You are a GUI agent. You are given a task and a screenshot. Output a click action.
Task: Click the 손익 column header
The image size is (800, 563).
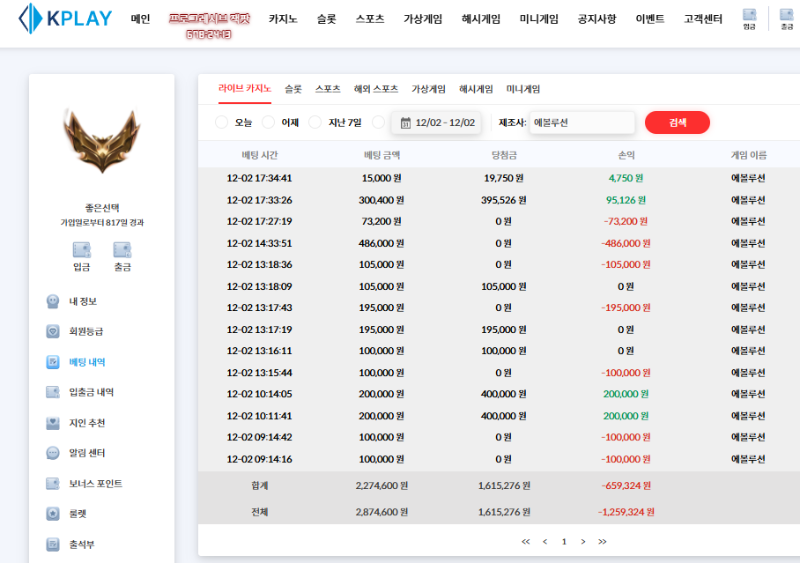[626, 155]
